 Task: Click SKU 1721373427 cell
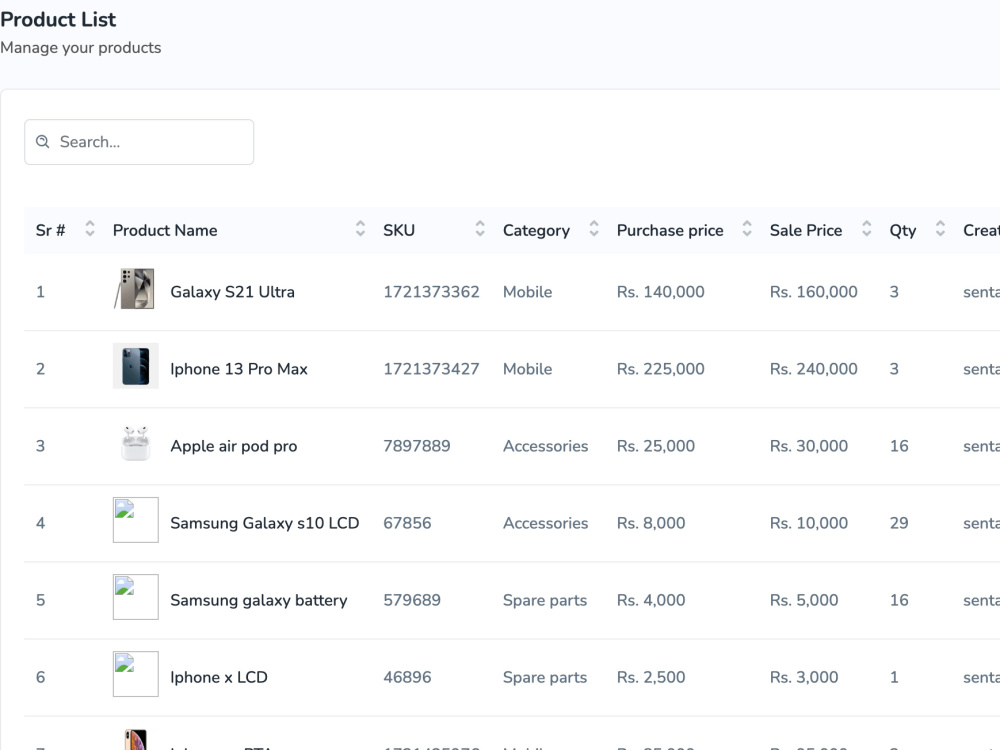point(431,369)
